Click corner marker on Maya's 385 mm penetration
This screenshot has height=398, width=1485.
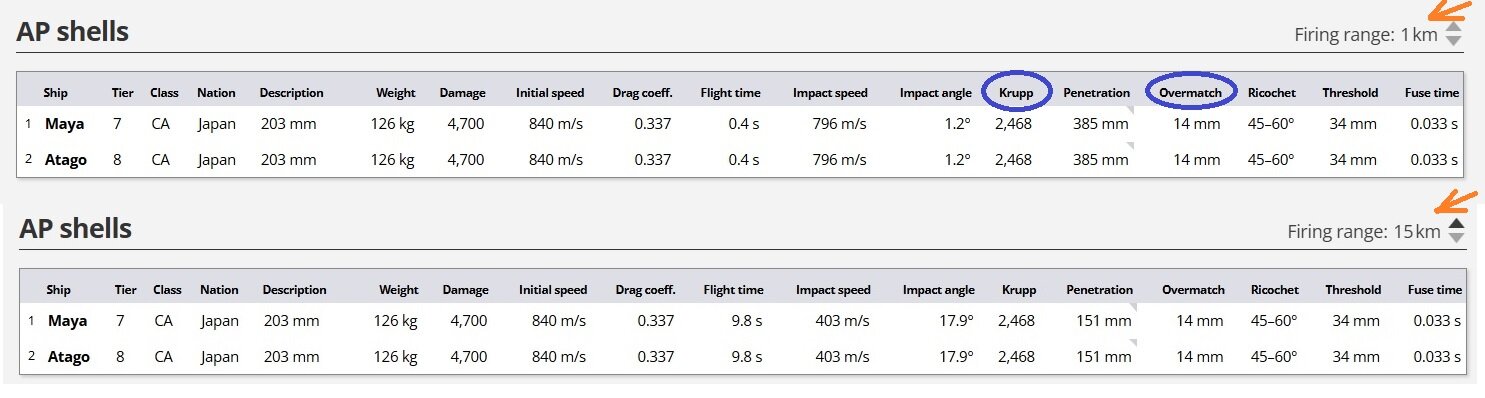1131,111
